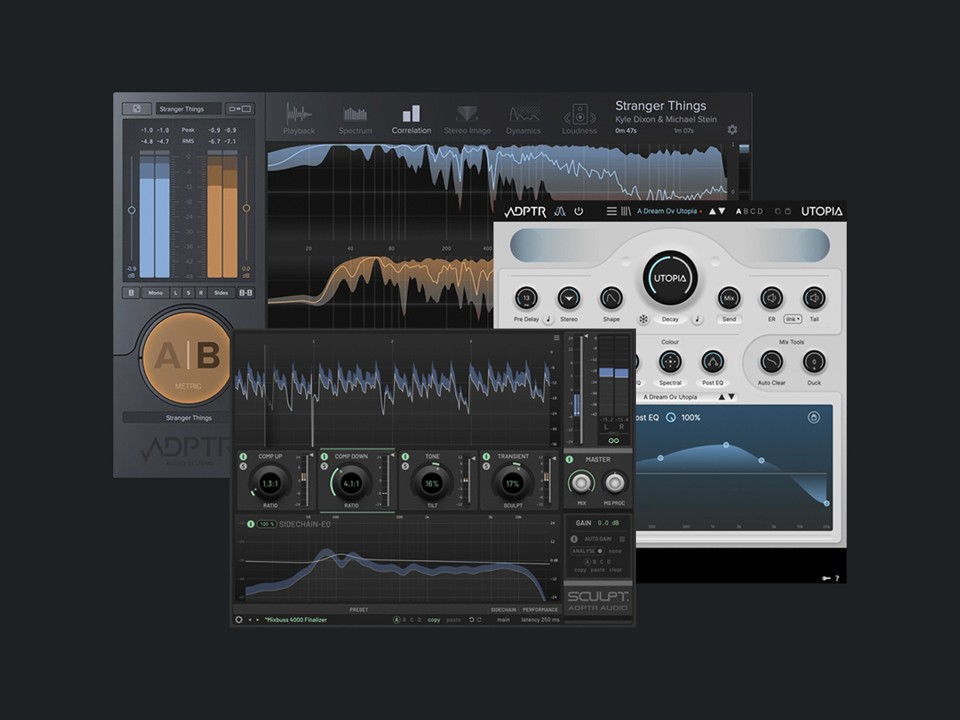This screenshot has height=720, width=960.
Task: Select the Correlation tab
Action: pyautogui.click(x=411, y=119)
